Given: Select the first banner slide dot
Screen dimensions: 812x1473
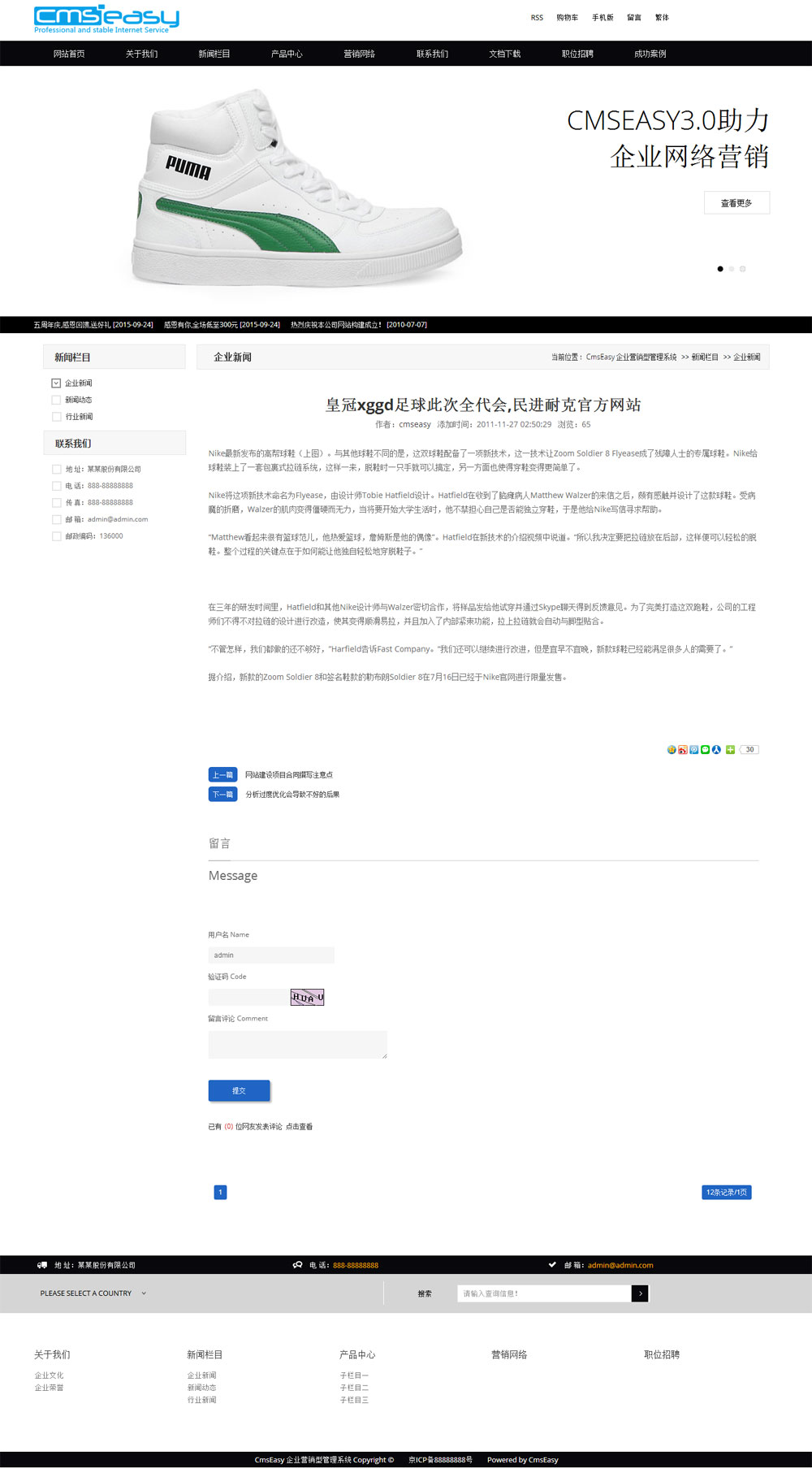Looking at the screenshot, I should point(719,269).
